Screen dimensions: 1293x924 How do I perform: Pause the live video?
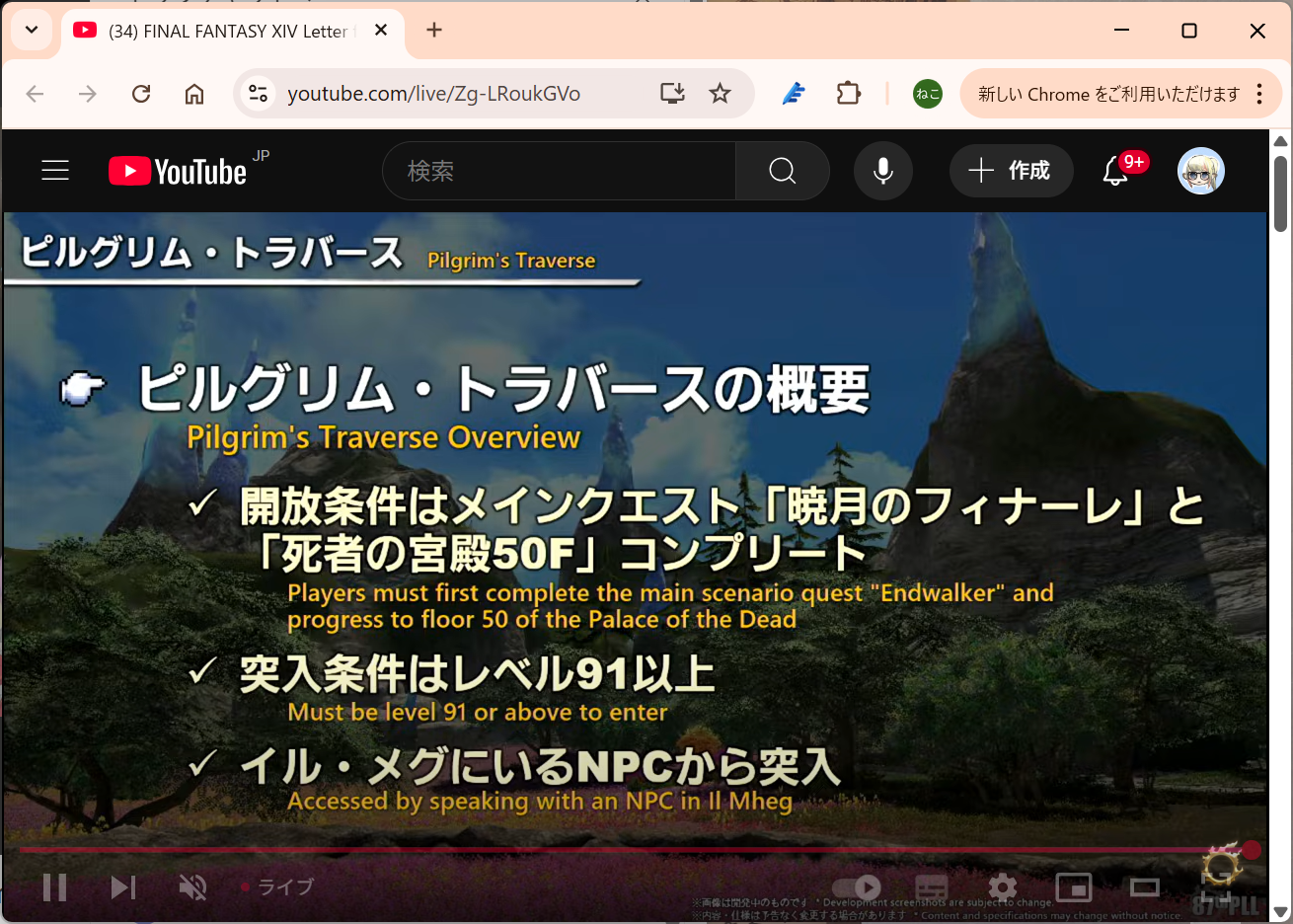tap(55, 887)
